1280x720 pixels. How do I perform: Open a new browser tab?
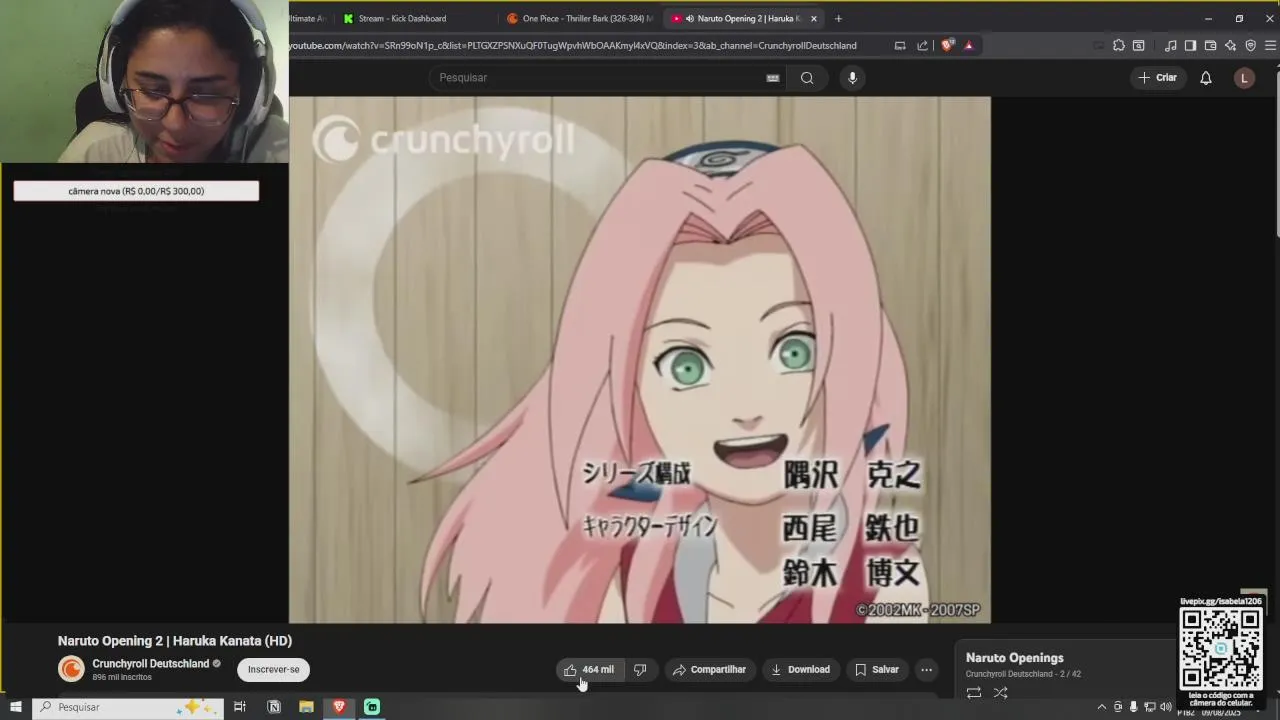838,18
